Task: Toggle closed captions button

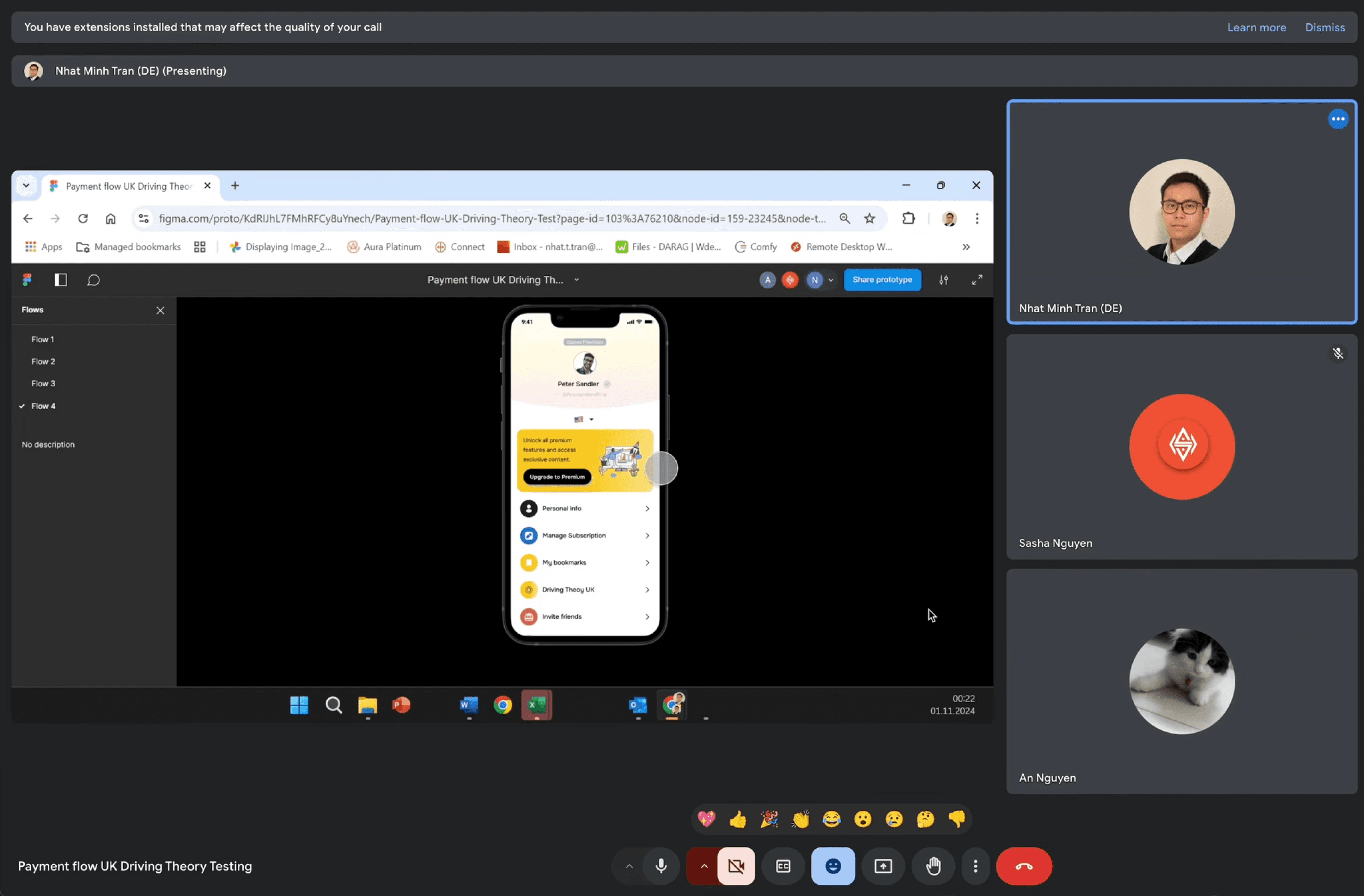Action: pos(783,866)
